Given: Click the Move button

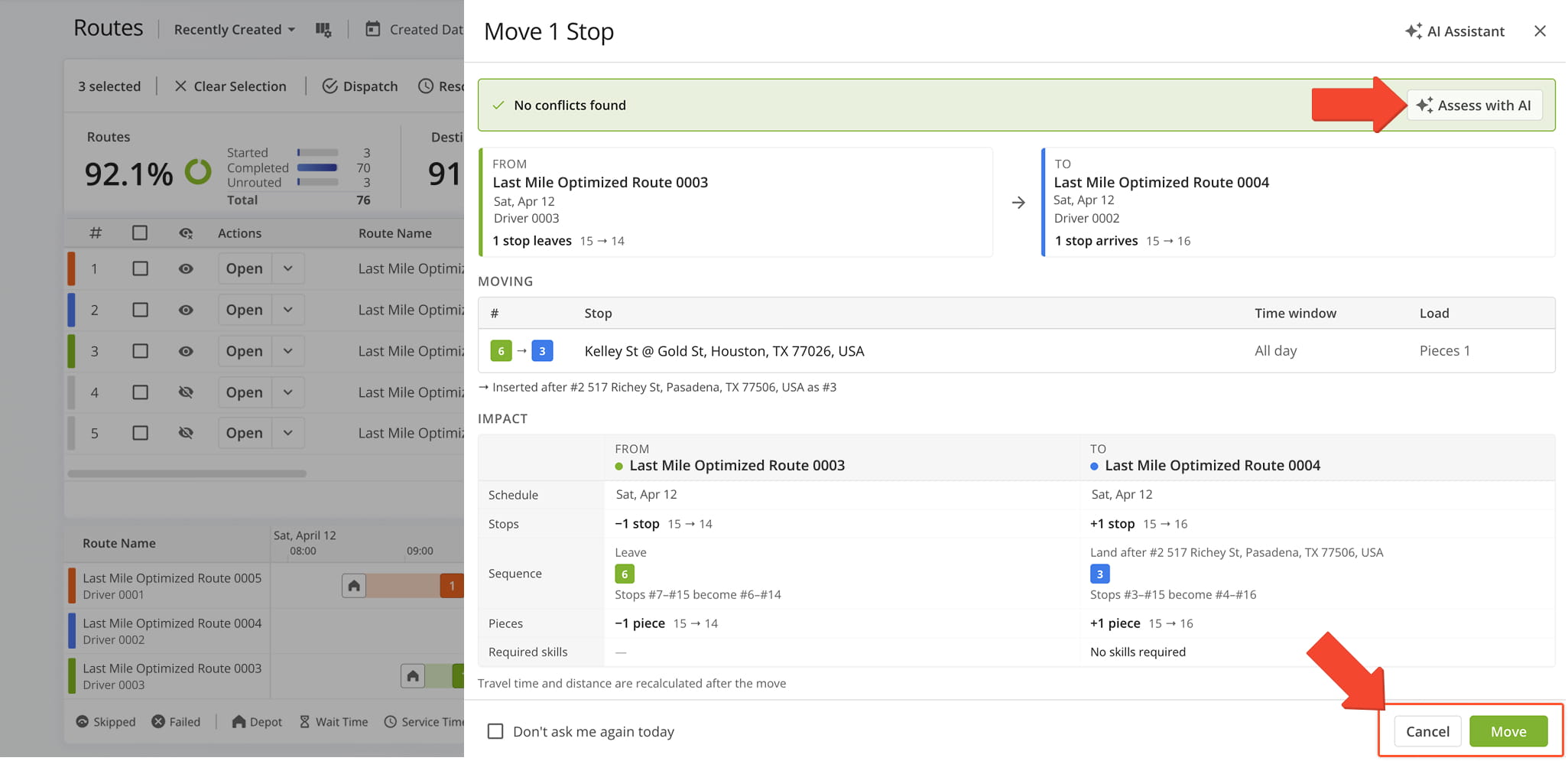Looking at the screenshot, I should [x=1508, y=731].
